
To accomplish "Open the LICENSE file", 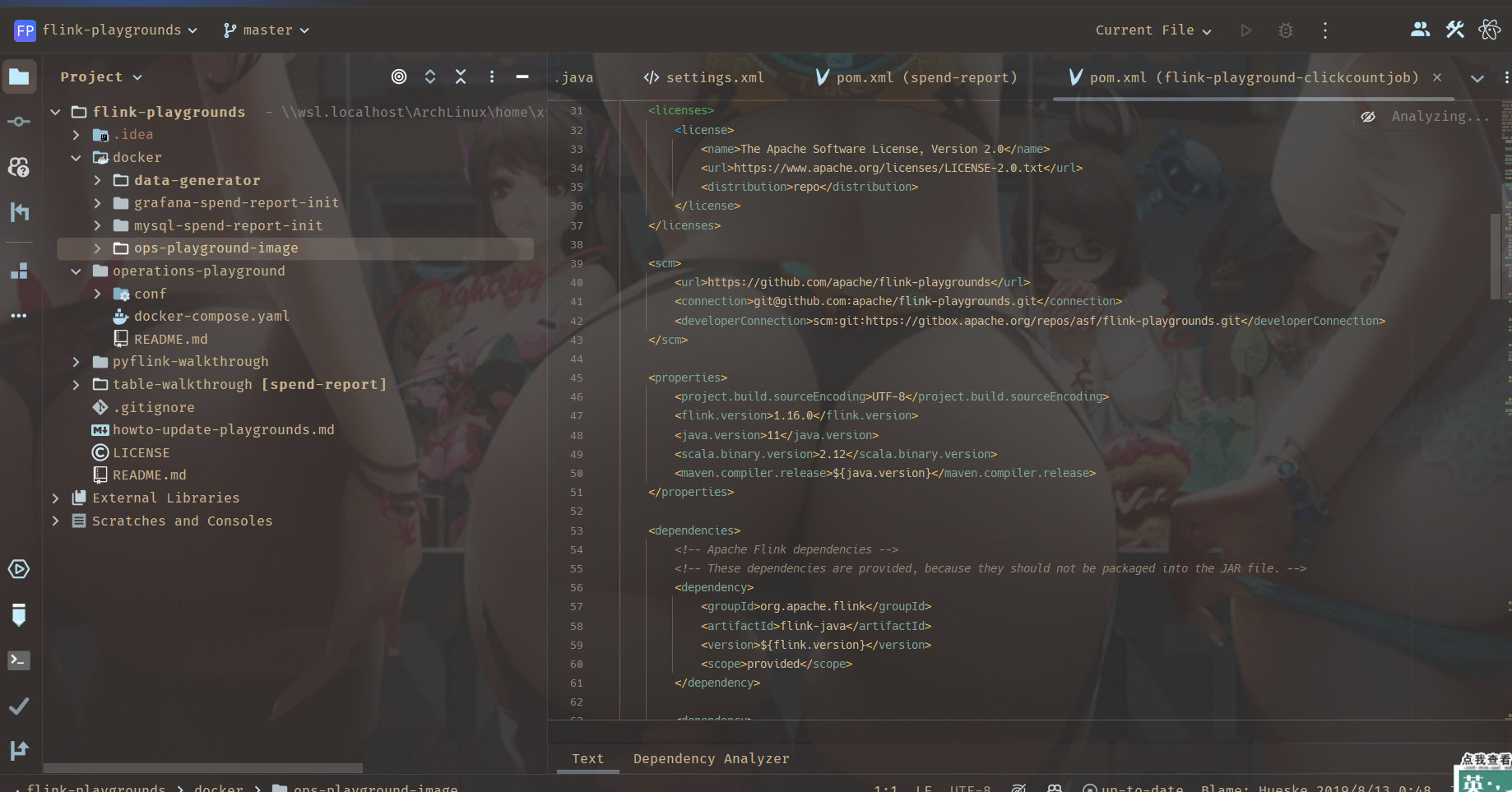I will (x=141, y=452).
